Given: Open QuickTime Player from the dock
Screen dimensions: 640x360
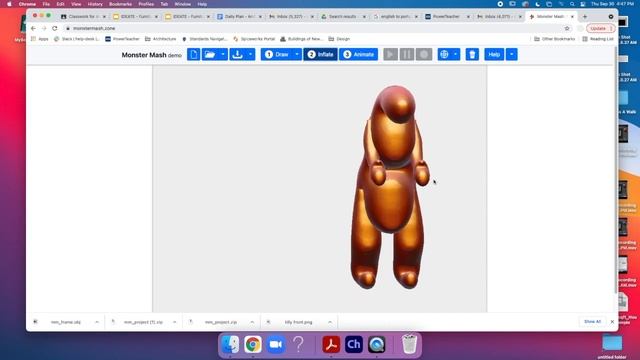Looking at the screenshot, I should (376, 344).
